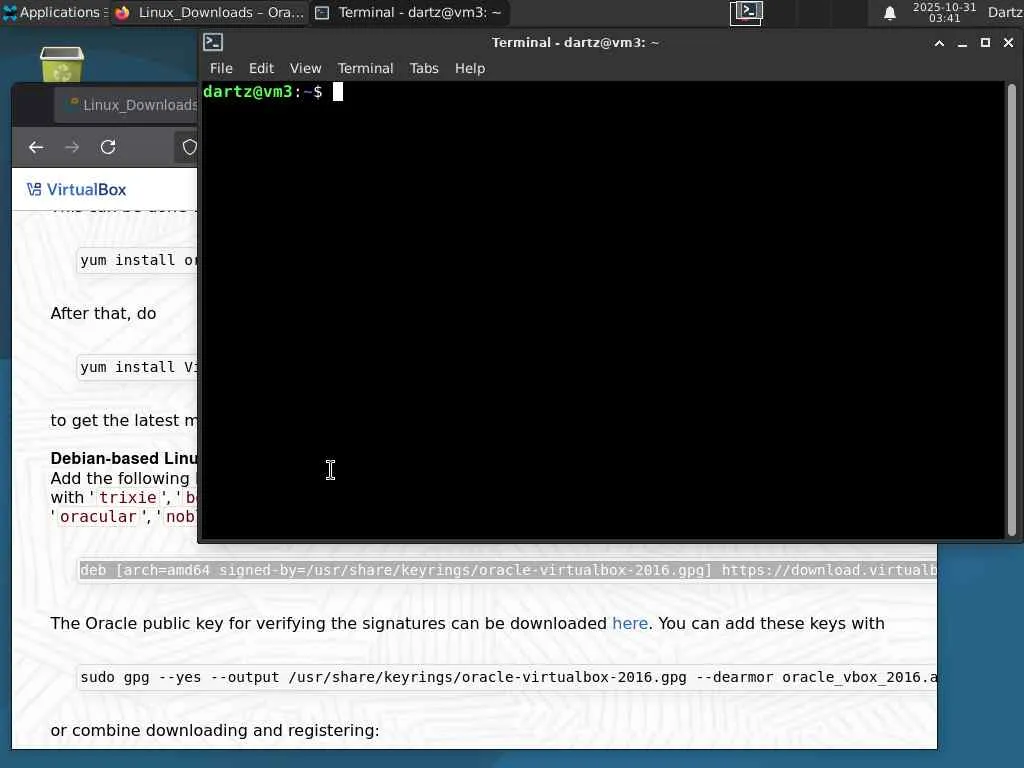The image size is (1024, 768).
Task: Click the 'trixie' code word
Action: pyautogui.click(x=127, y=498)
